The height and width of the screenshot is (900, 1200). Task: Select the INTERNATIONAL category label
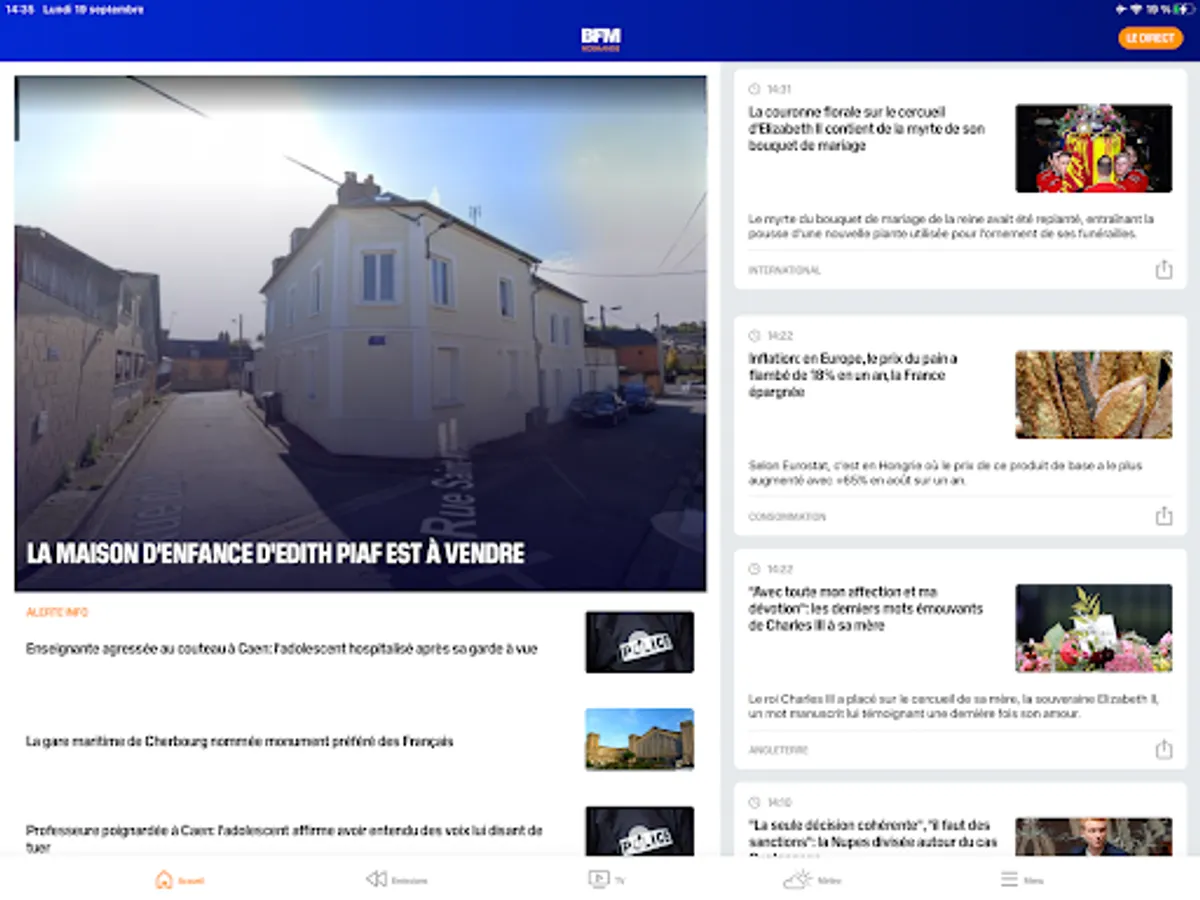tap(785, 270)
